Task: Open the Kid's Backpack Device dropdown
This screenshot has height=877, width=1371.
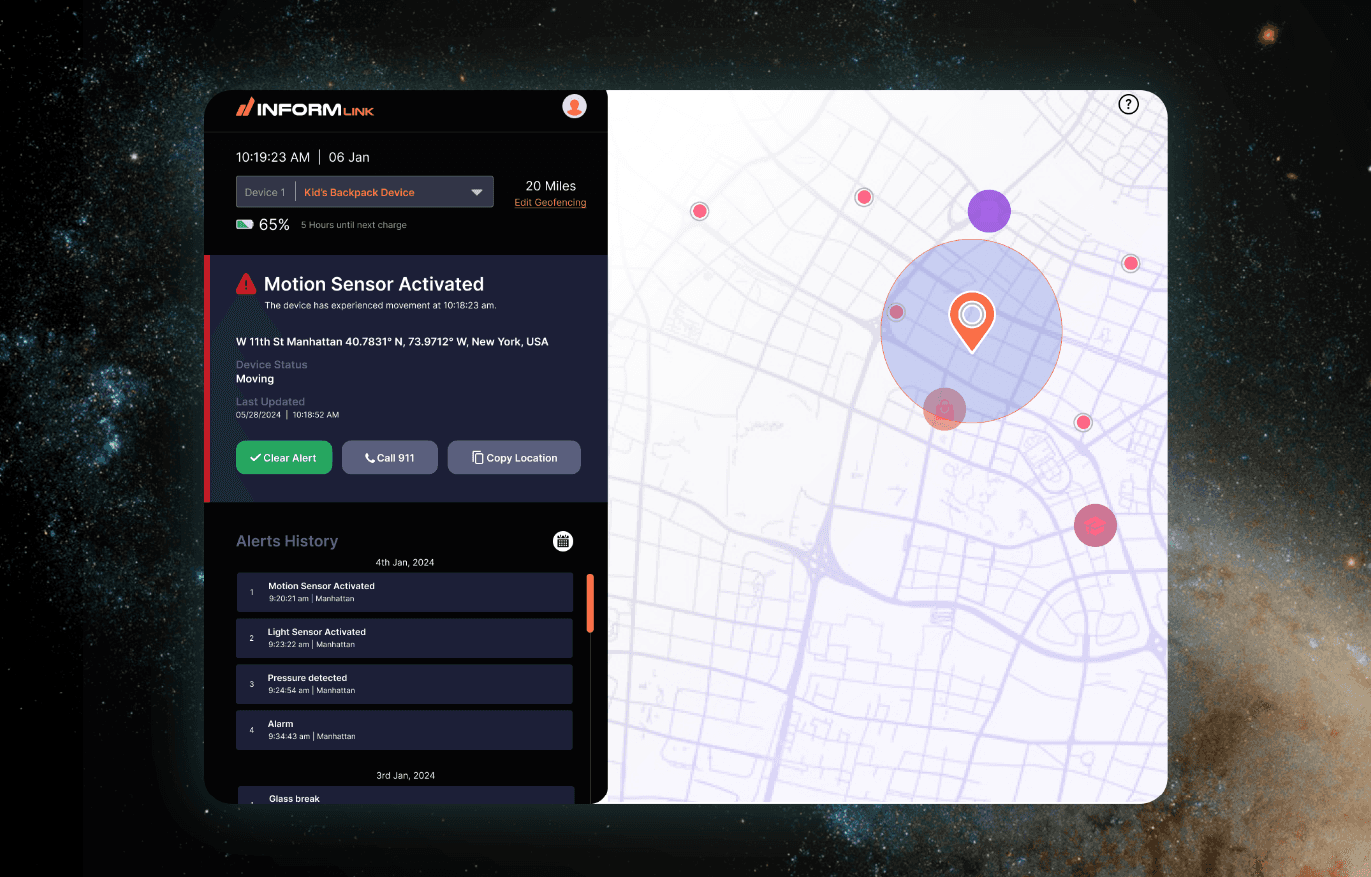Action: tap(365, 192)
